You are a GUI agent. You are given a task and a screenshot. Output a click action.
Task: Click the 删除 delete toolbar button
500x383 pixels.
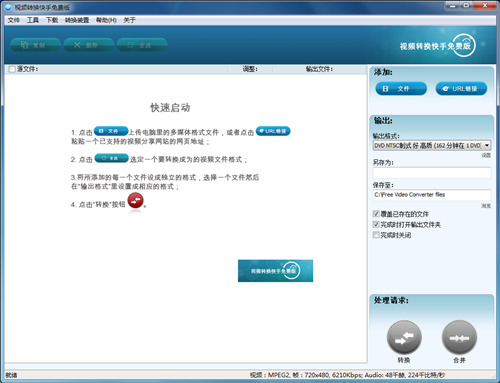tap(89, 45)
